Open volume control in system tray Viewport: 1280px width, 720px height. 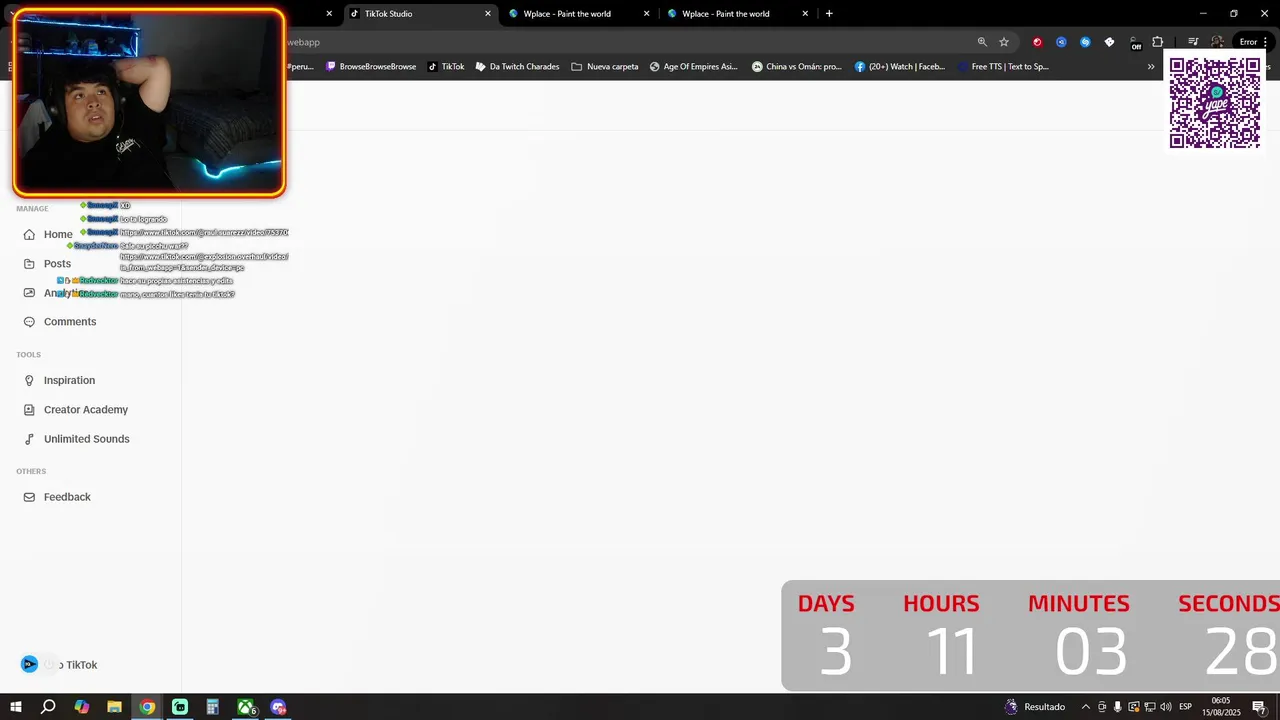(1166, 707)
